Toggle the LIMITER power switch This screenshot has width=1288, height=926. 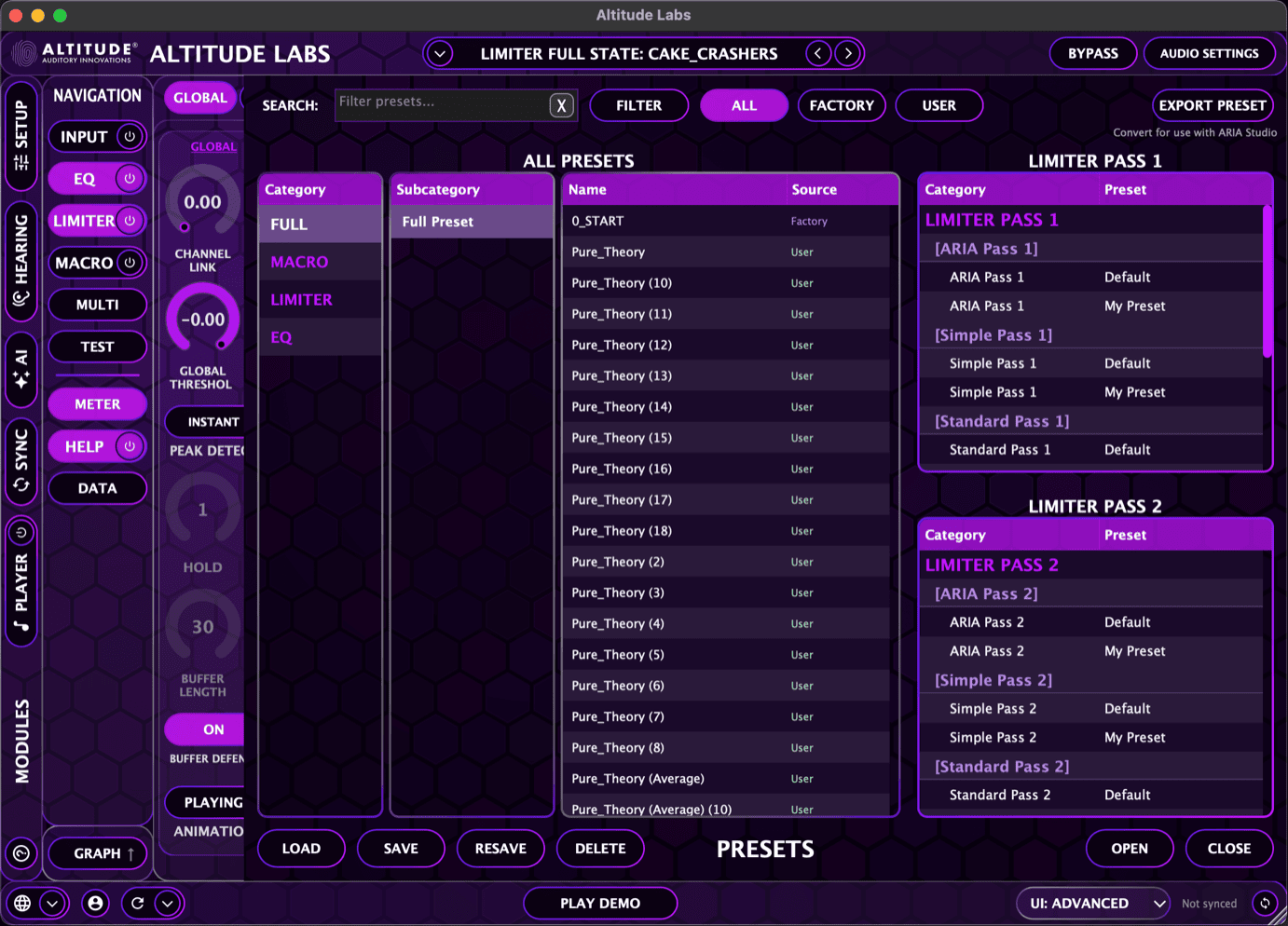coord(129,221)
